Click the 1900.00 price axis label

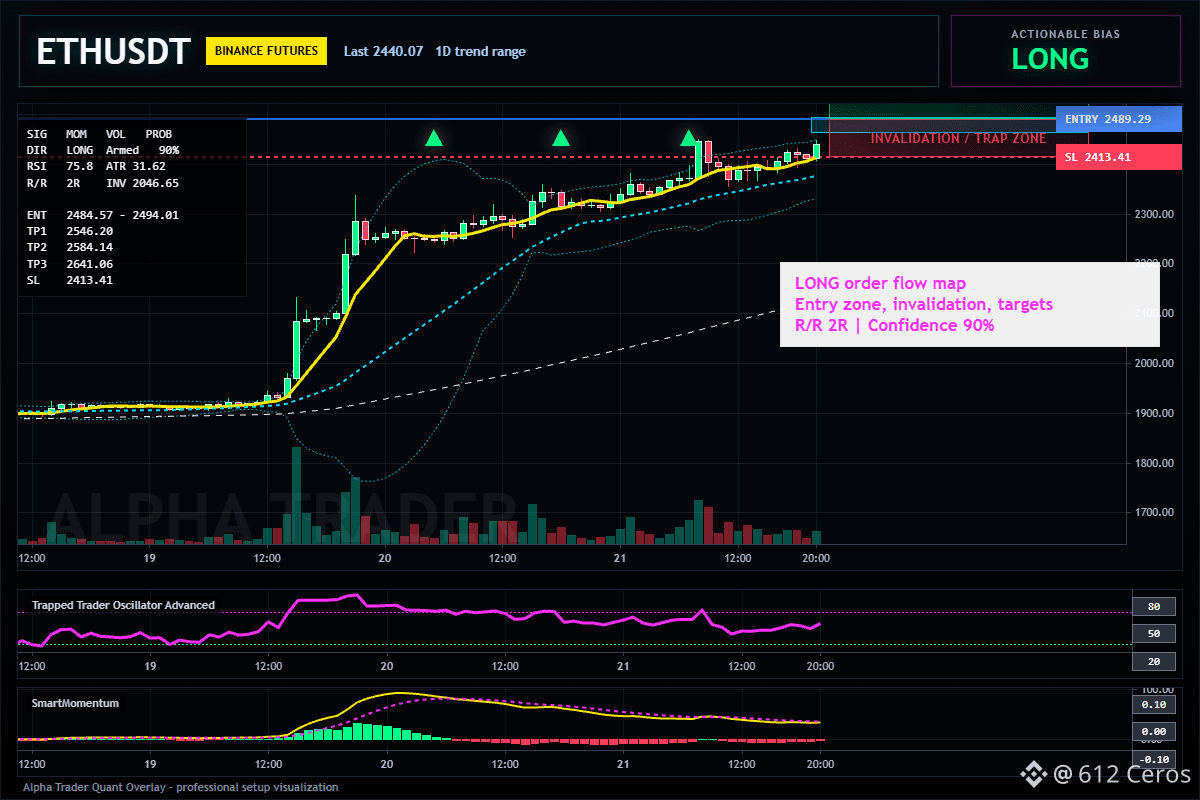pyautogui.click(x=1152, y=413)
